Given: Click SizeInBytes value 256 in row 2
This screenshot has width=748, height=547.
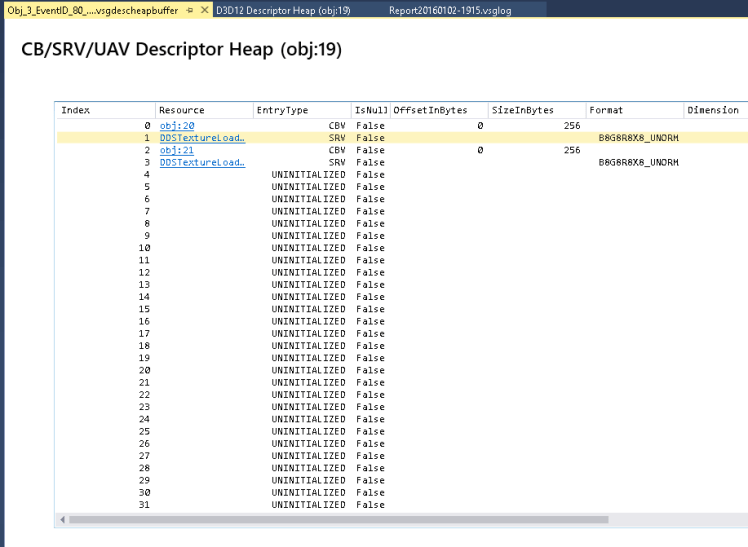Looking at the screenshot, I should [x=571, y=150].
